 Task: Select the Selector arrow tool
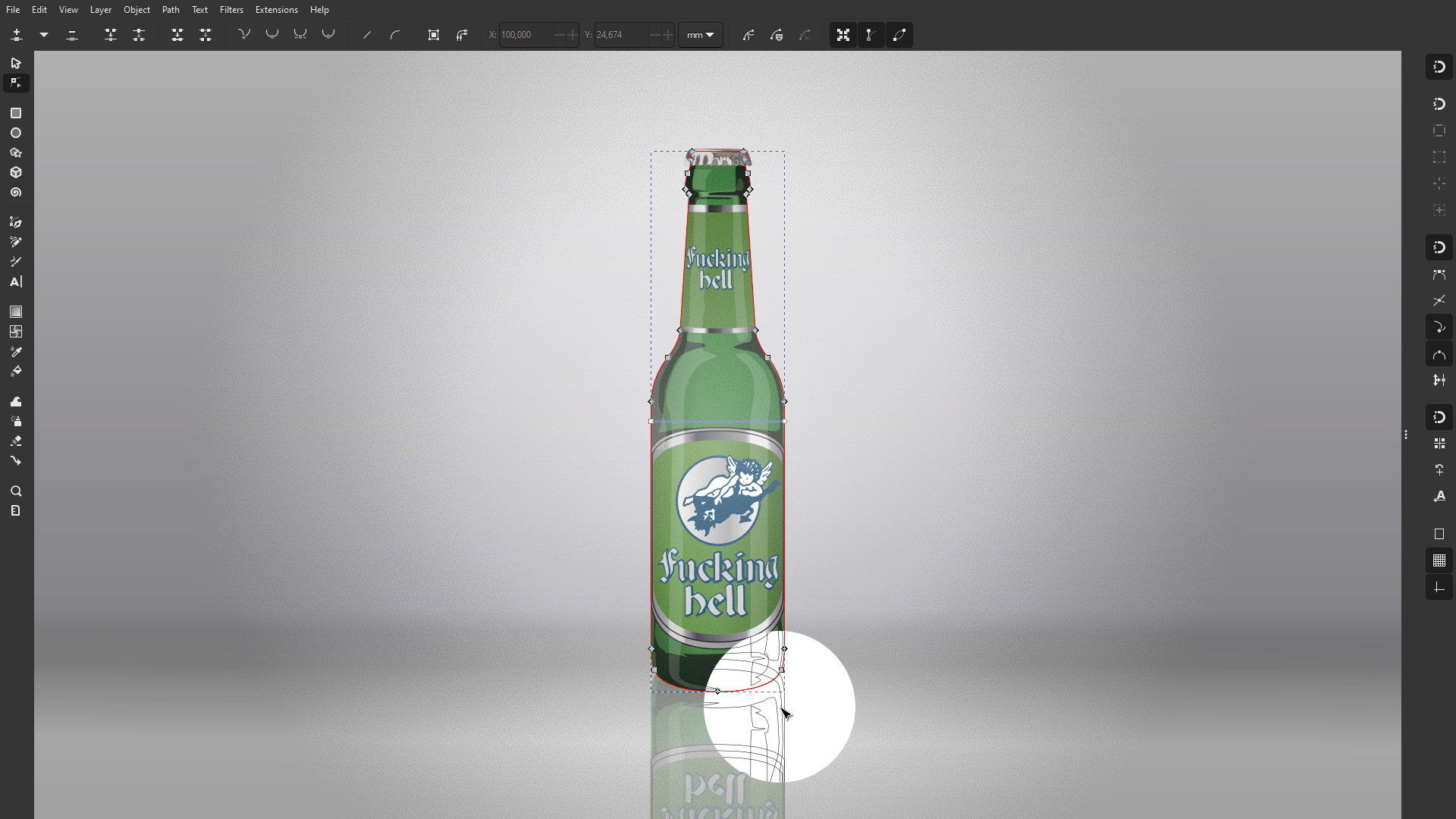tap(16, 63)
